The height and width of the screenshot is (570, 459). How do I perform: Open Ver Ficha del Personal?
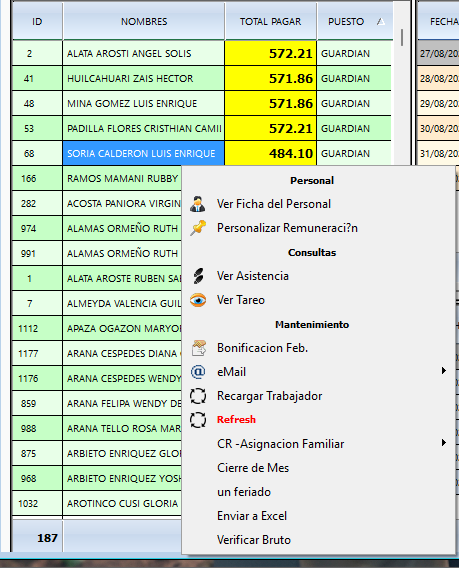pyautogui.click(x=274, y=204)
